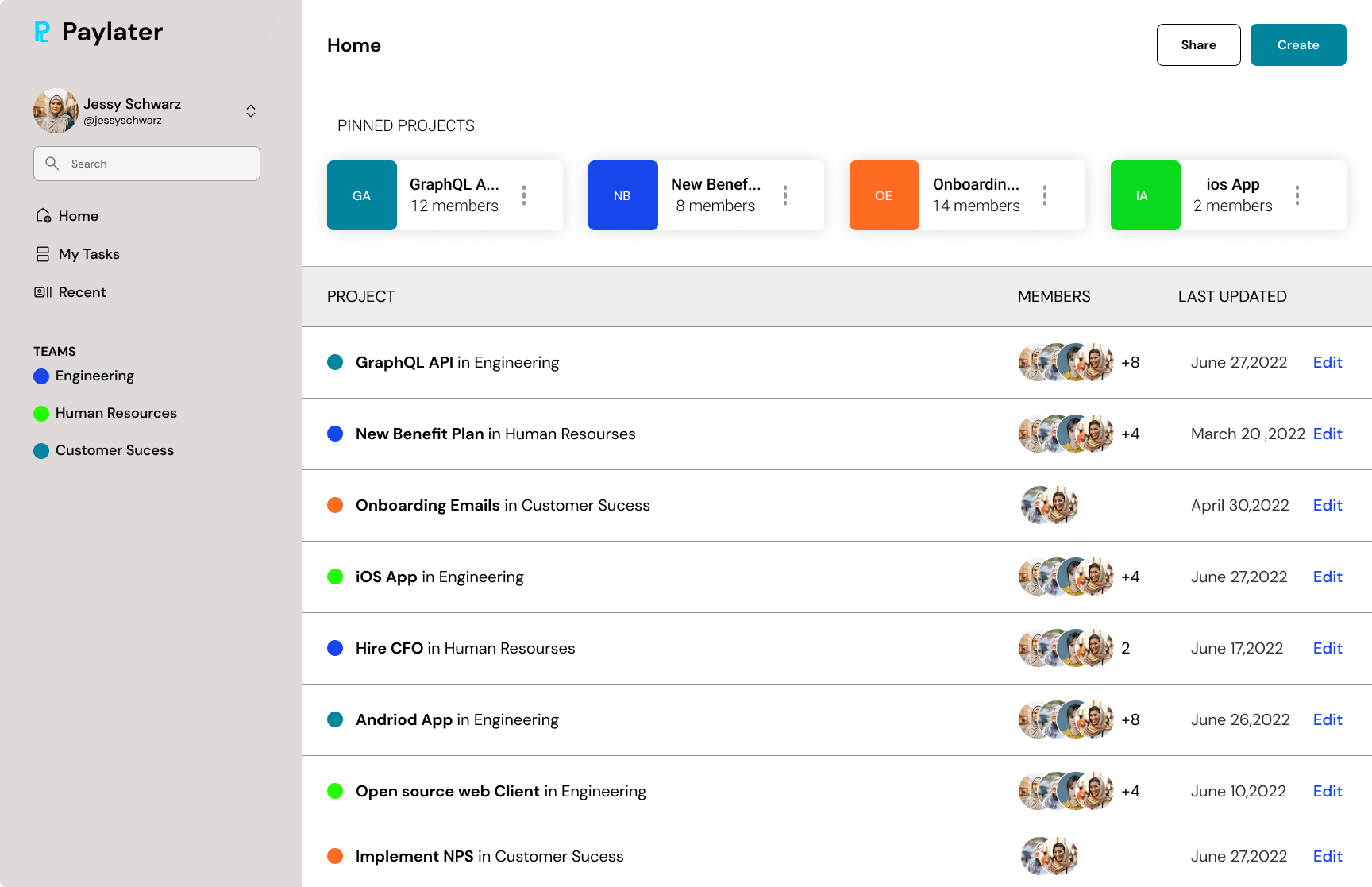The image size is (1372, 887).
Task: Click the GA project badge icon
Action: point(362,195)
